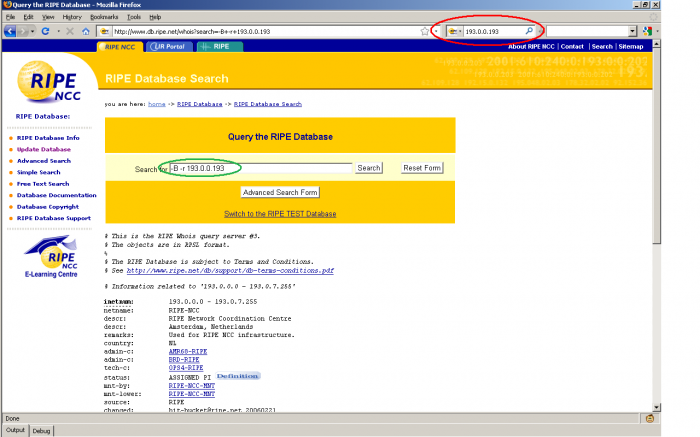Click the RIPE Database Search breadcrumb link

(268, 104)
